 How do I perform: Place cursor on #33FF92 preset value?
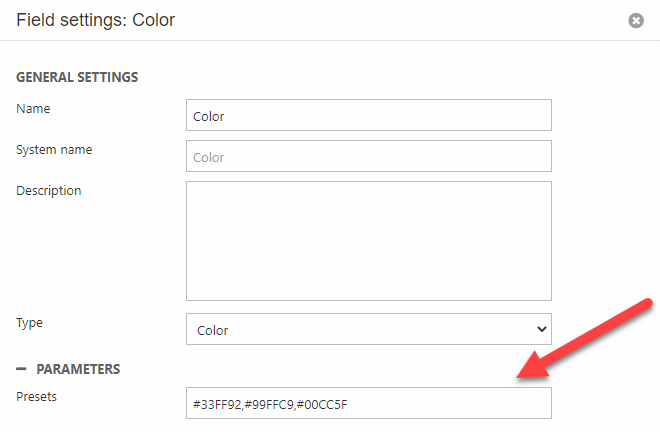pos(217,404)
